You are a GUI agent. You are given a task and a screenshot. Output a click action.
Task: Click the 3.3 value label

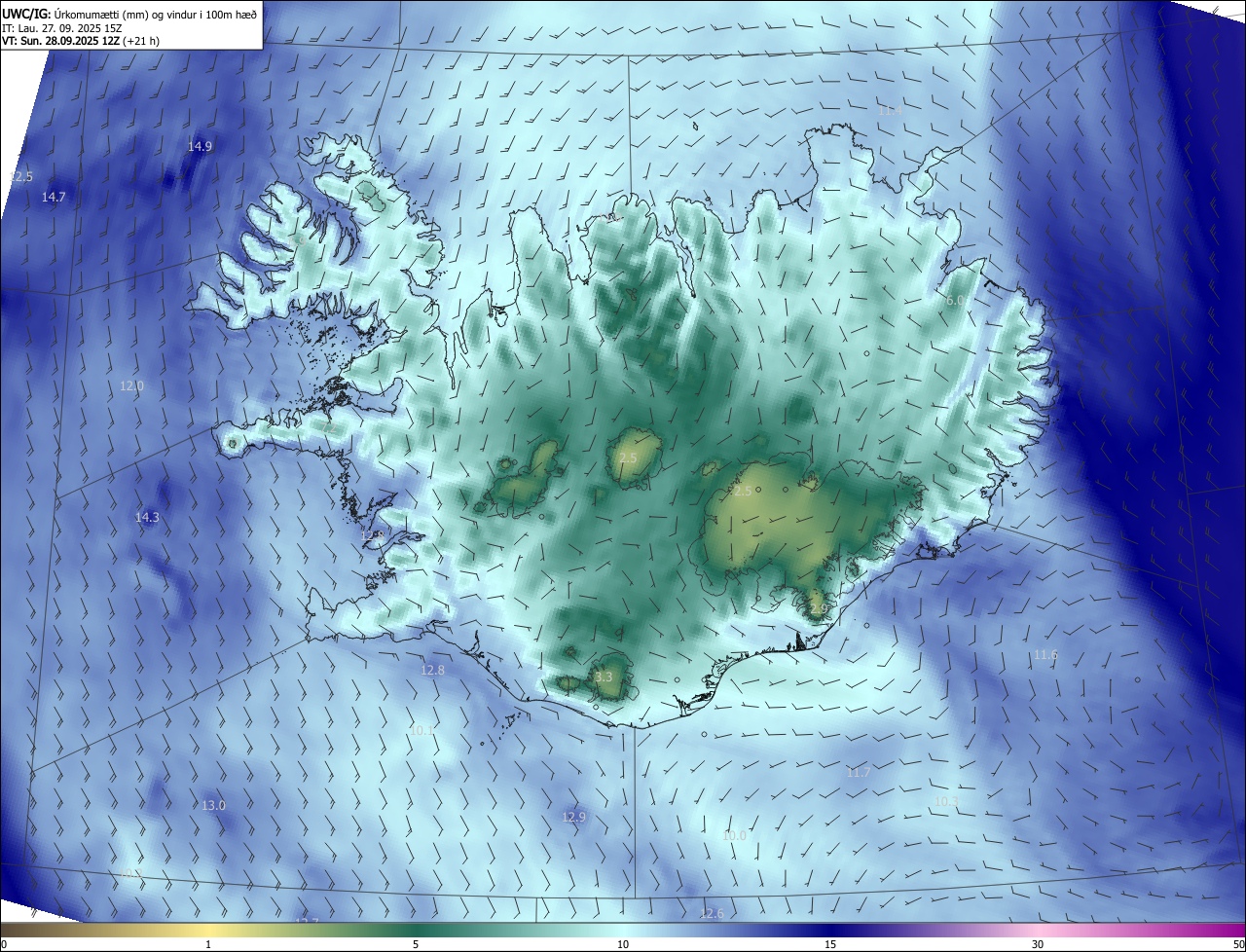604,677
